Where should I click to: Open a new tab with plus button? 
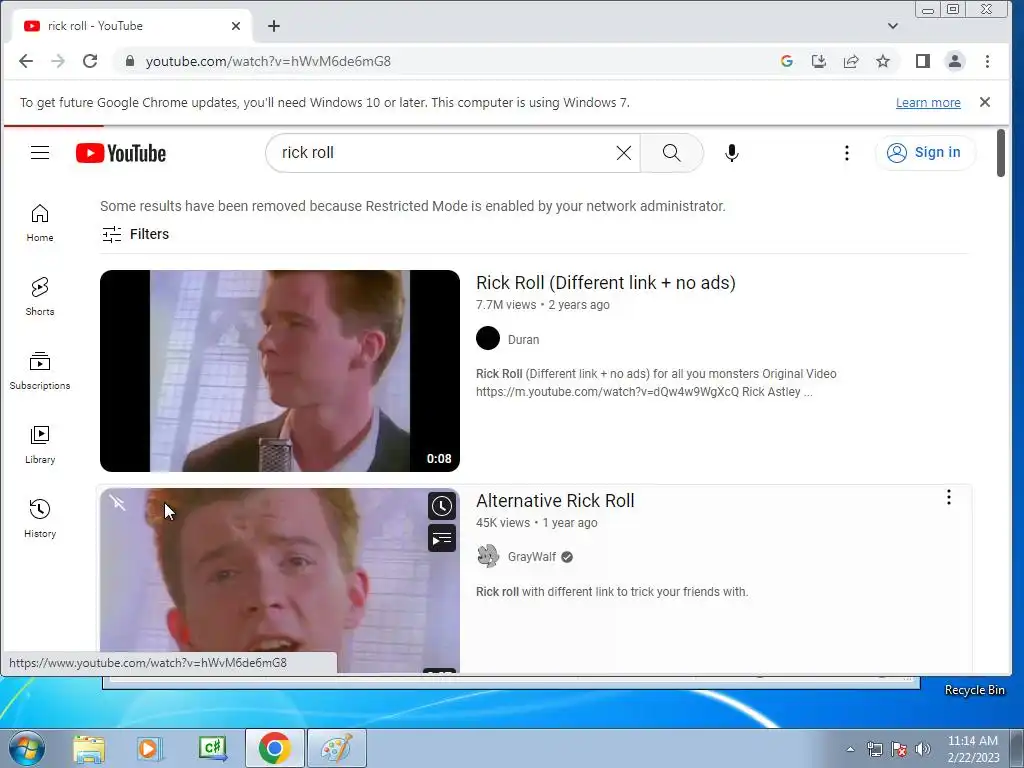click(x=274, y=26)
